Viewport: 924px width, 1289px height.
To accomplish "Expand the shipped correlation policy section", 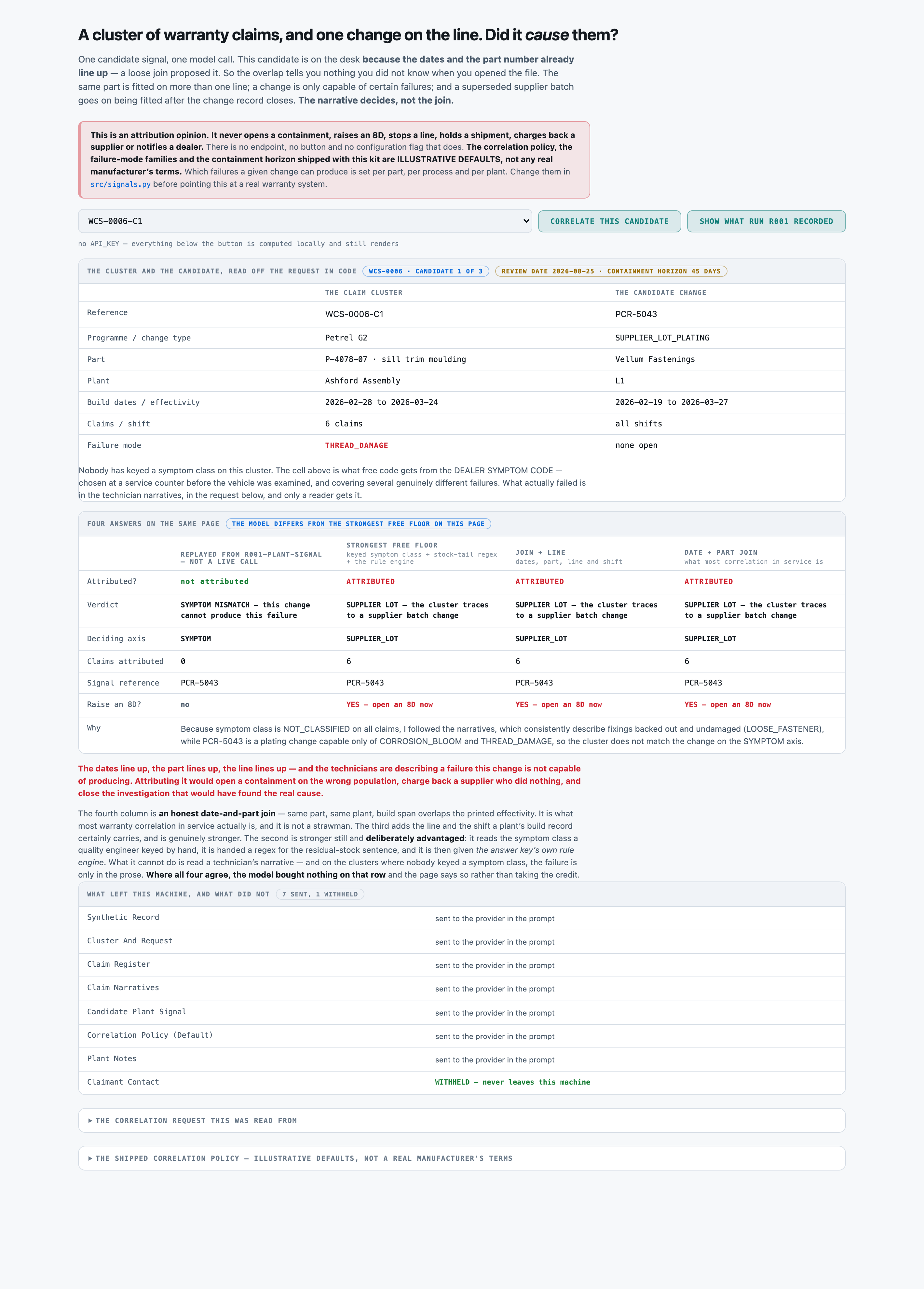I will (x=462, y=1158).
